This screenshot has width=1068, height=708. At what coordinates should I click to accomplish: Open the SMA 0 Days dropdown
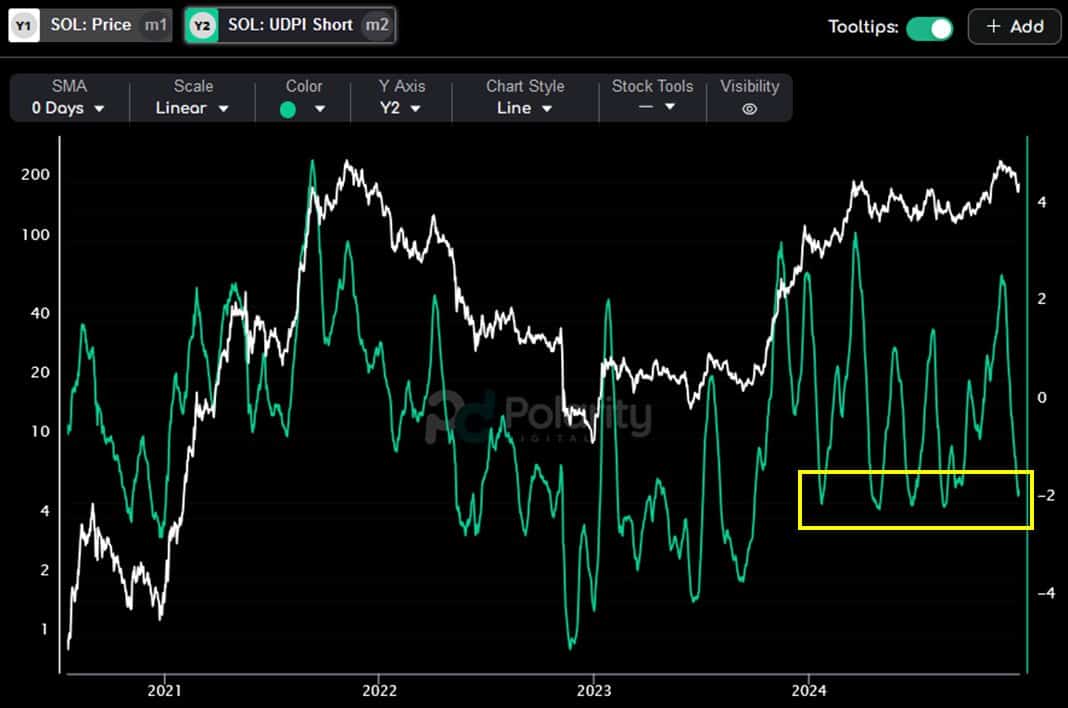click(68, 108)
